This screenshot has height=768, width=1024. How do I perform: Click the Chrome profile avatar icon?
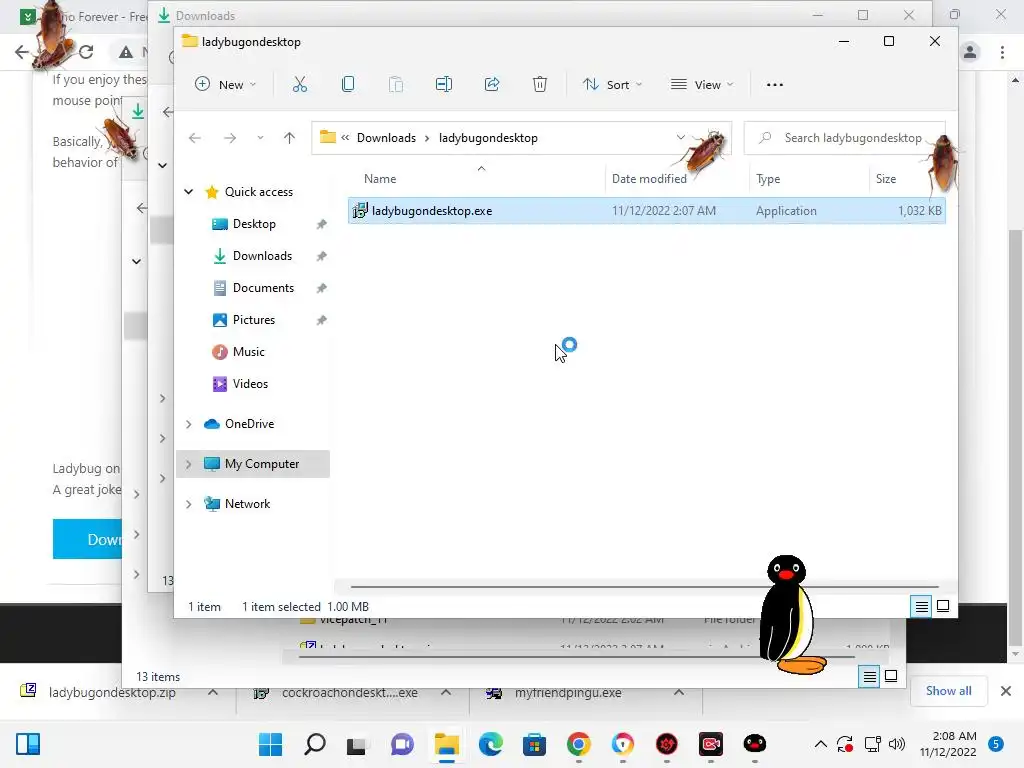970,52
